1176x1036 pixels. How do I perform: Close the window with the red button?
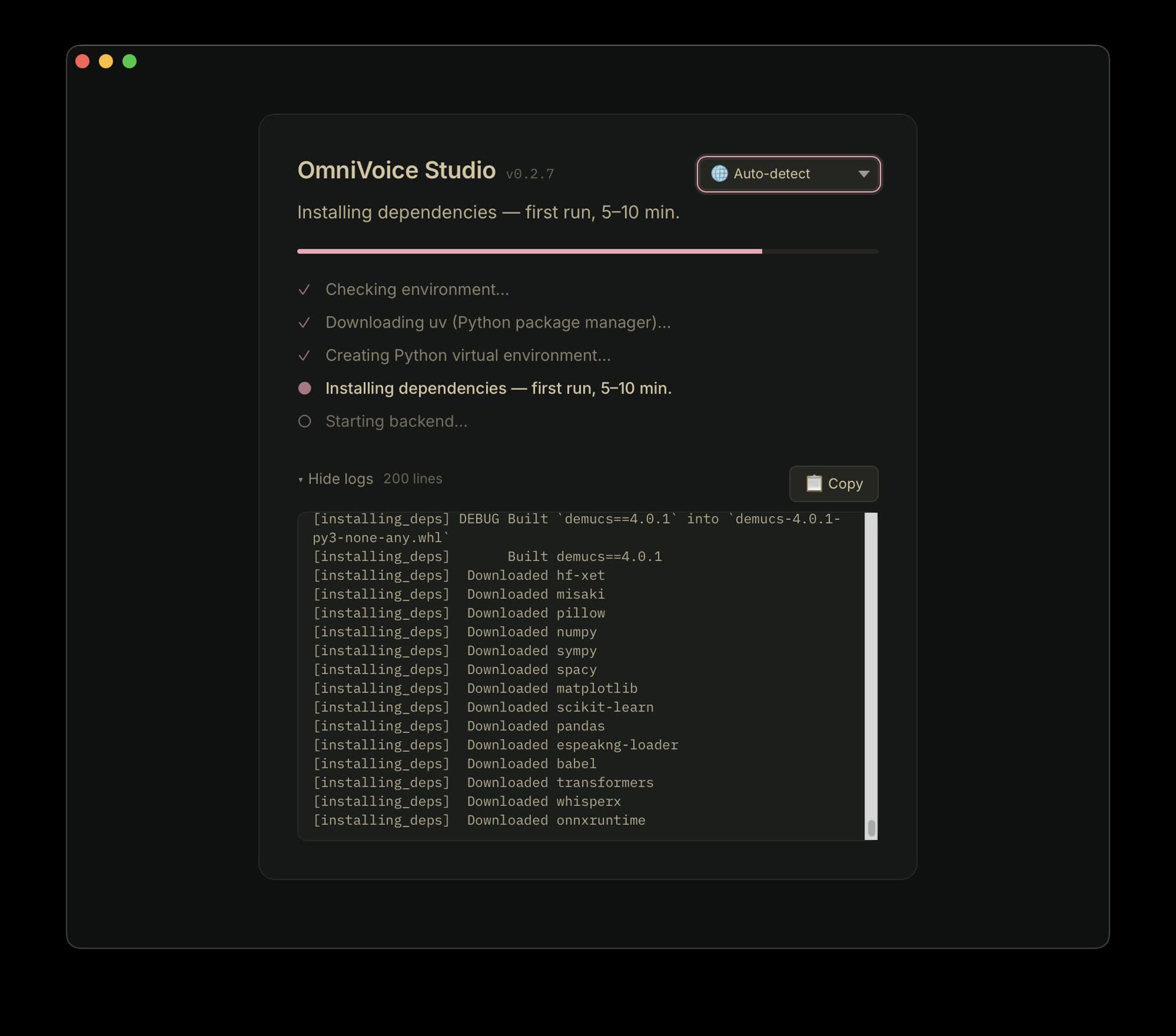[x=82, y=61]
